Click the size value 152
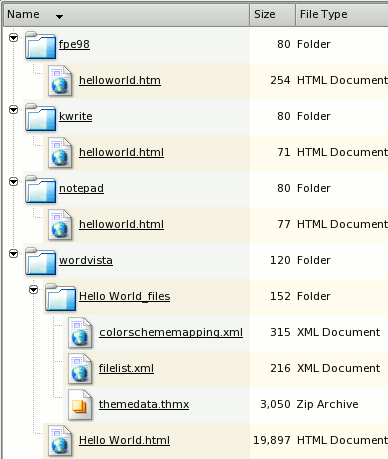 click(280, 296)
